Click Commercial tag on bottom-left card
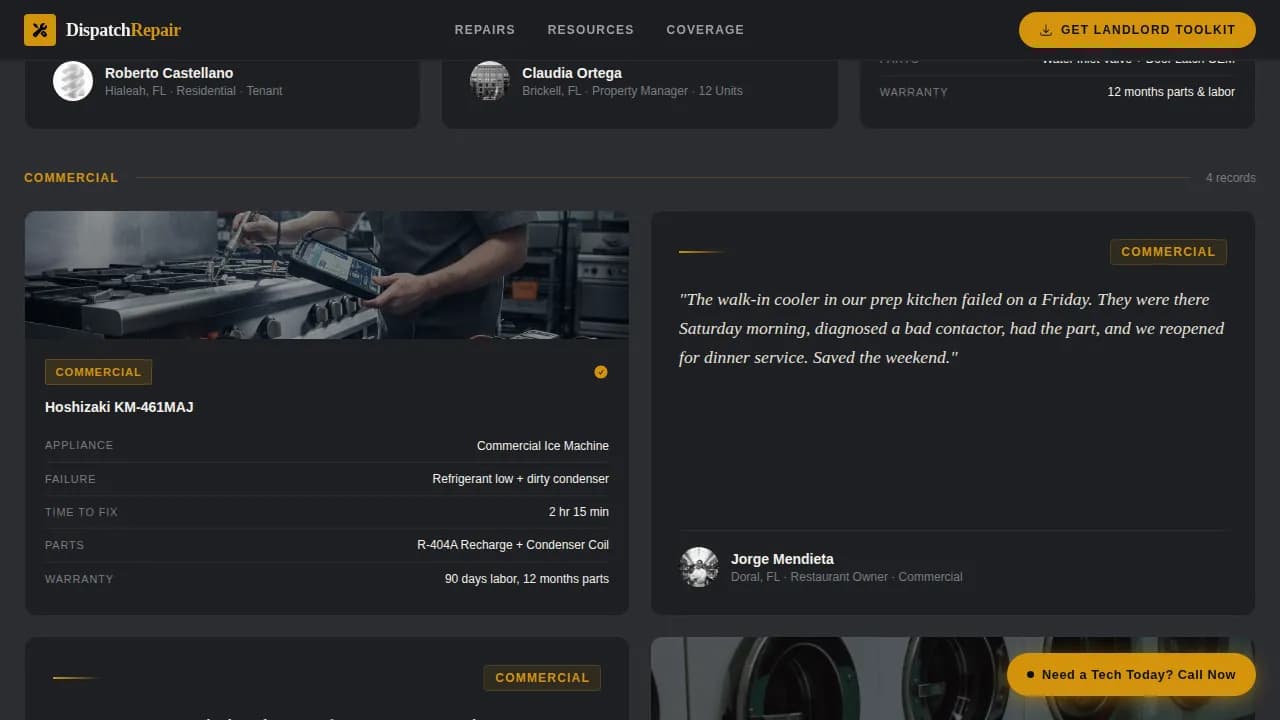Image resolution: width=1280 pixels, height=720 pixels. tap(542, 678)
